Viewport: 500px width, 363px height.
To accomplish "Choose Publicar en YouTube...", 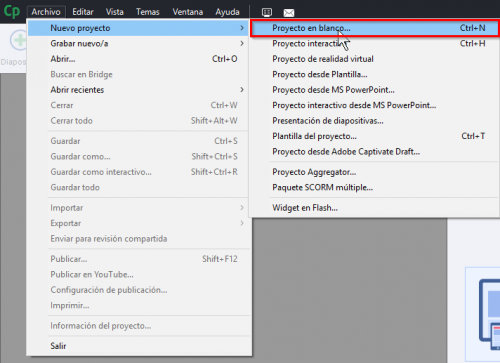I will 138,274.
